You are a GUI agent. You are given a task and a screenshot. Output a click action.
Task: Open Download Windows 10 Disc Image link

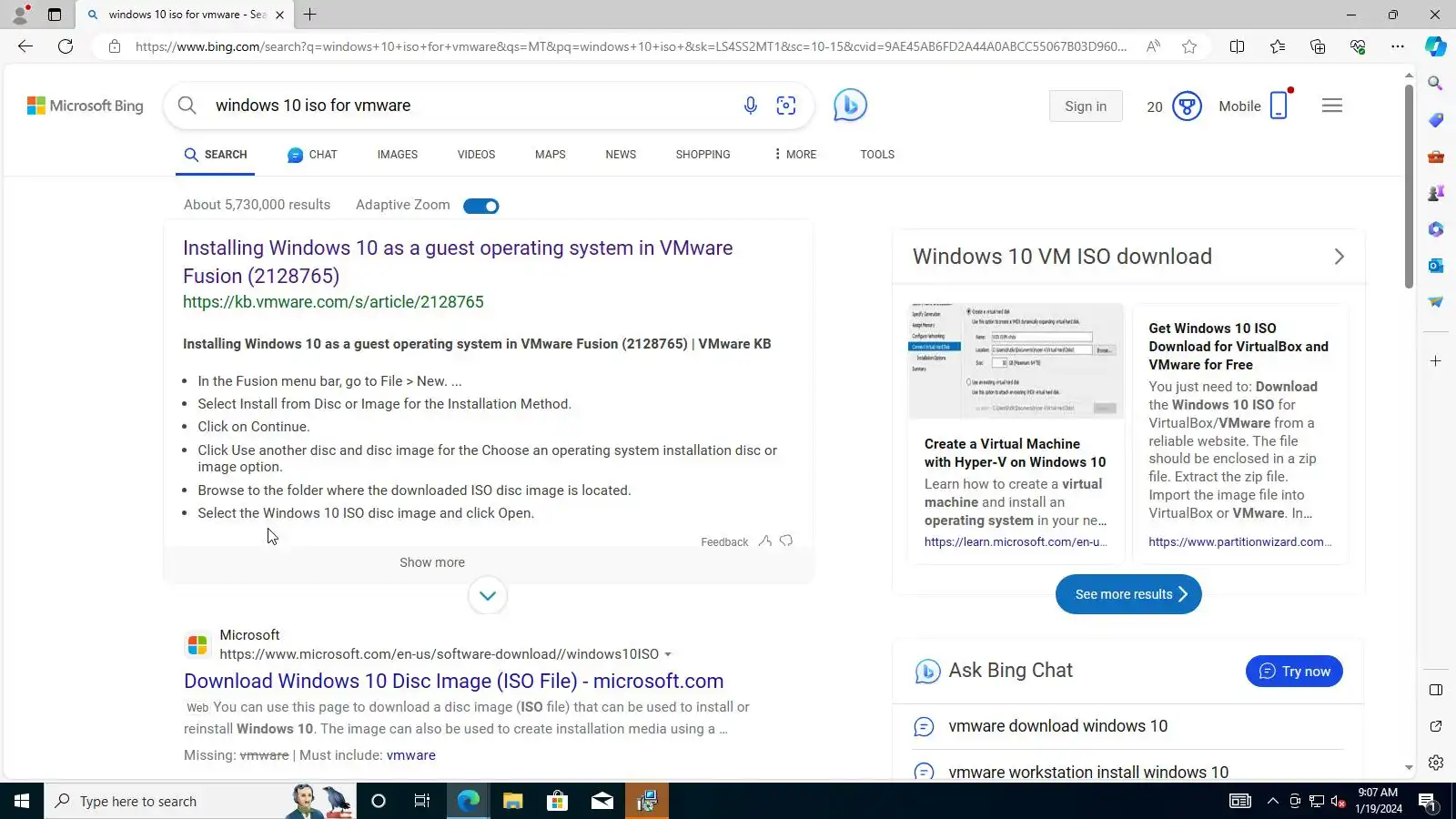[x=454, y=681]
